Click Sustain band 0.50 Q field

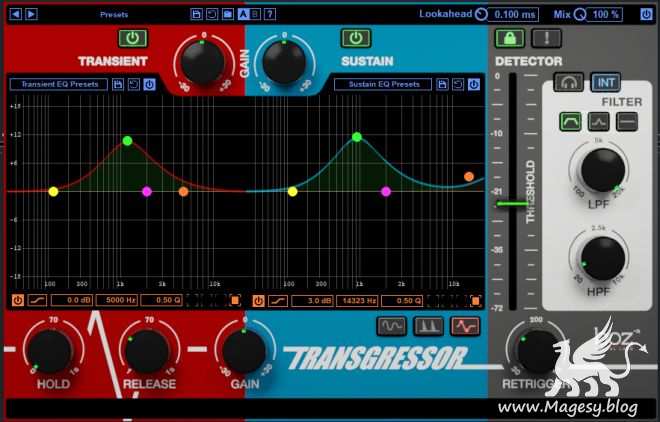pyautogui.click(x=402, y=301)
